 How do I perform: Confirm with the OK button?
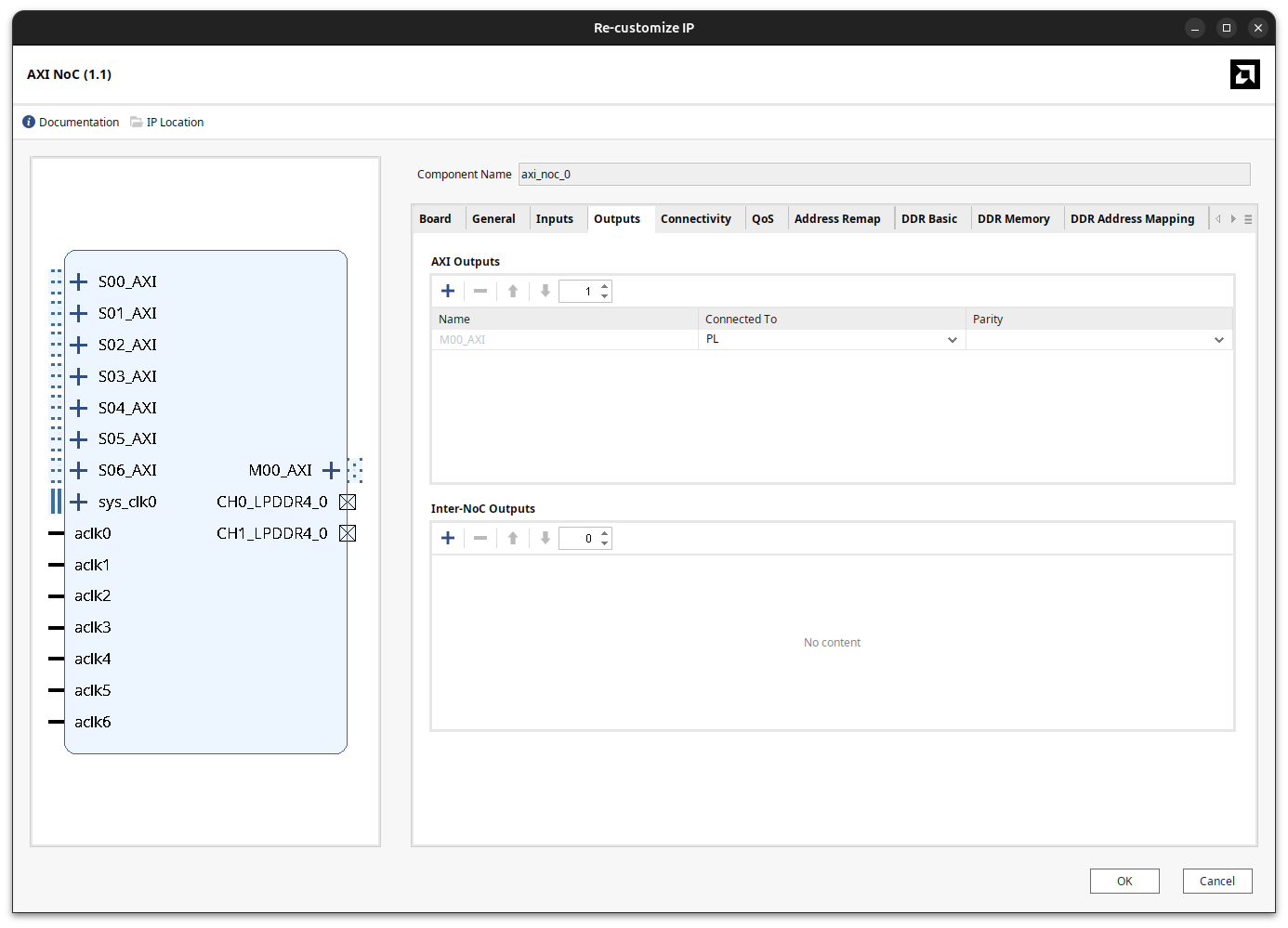point(1124,881)
